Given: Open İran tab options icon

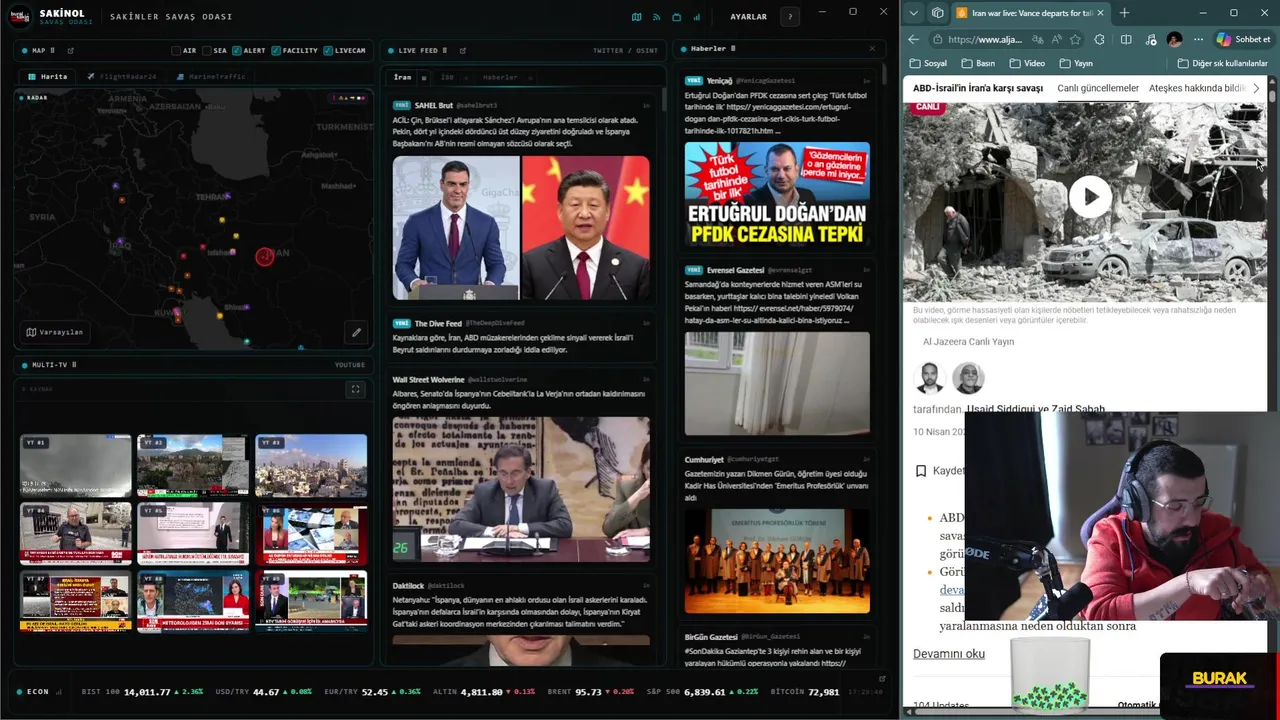Looking at the screenshot, I should 423,77.
